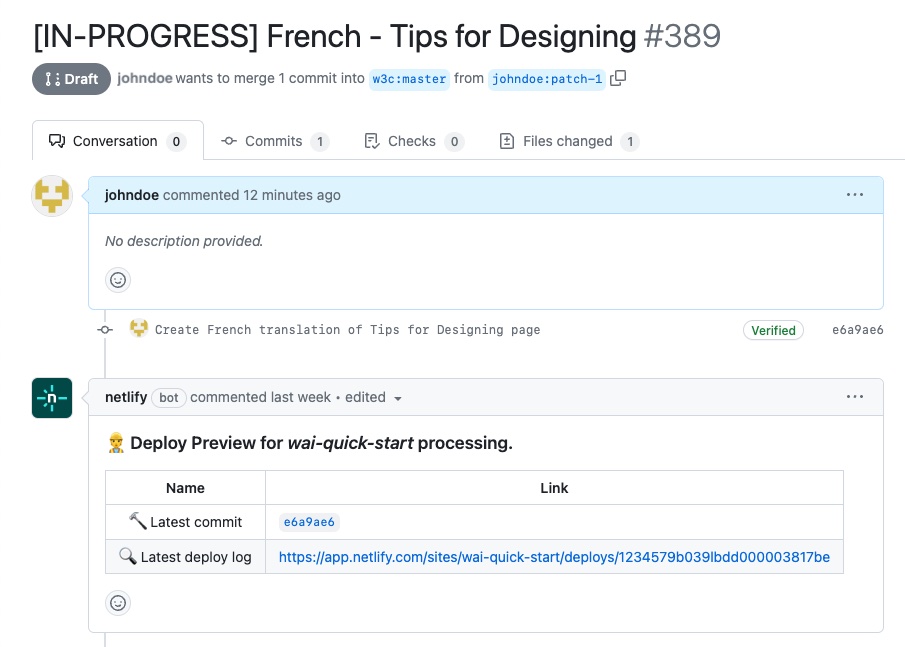Copy the branch name with the copy icon
Screen dimensions: 905x647
coord(617,78)
